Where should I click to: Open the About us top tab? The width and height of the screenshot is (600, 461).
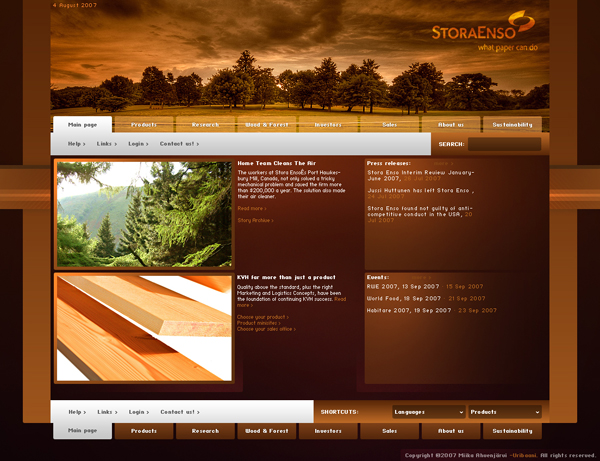451,125
